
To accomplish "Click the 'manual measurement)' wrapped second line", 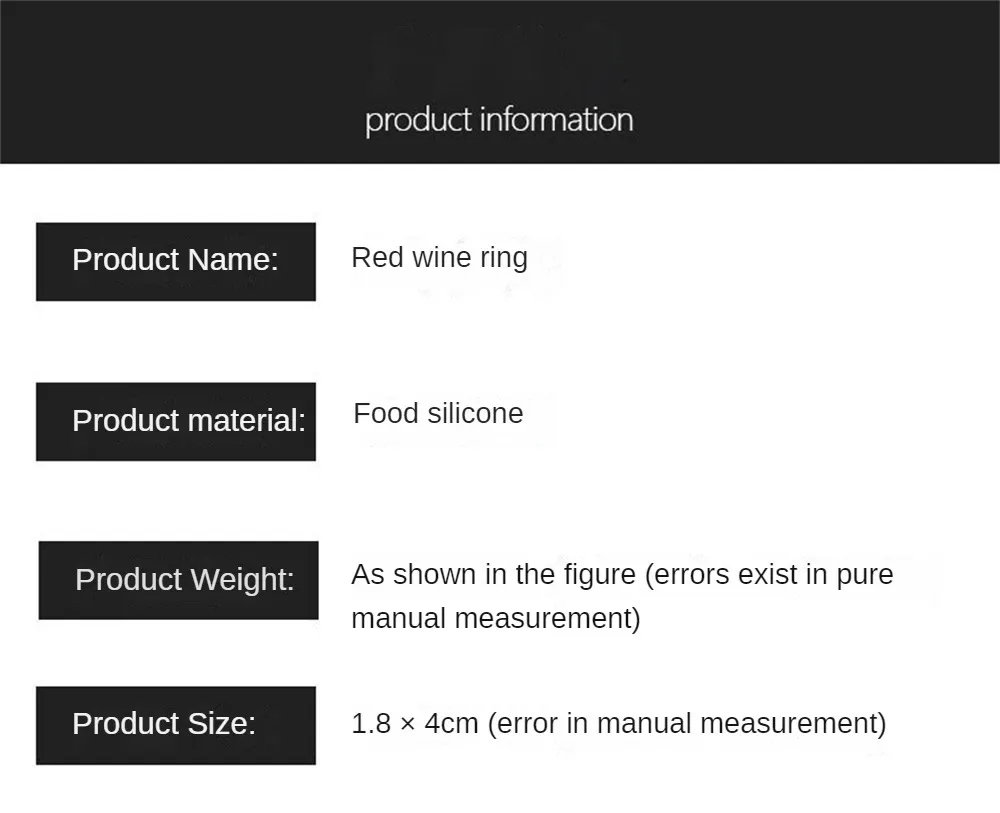I will click(x=496, y=619).
